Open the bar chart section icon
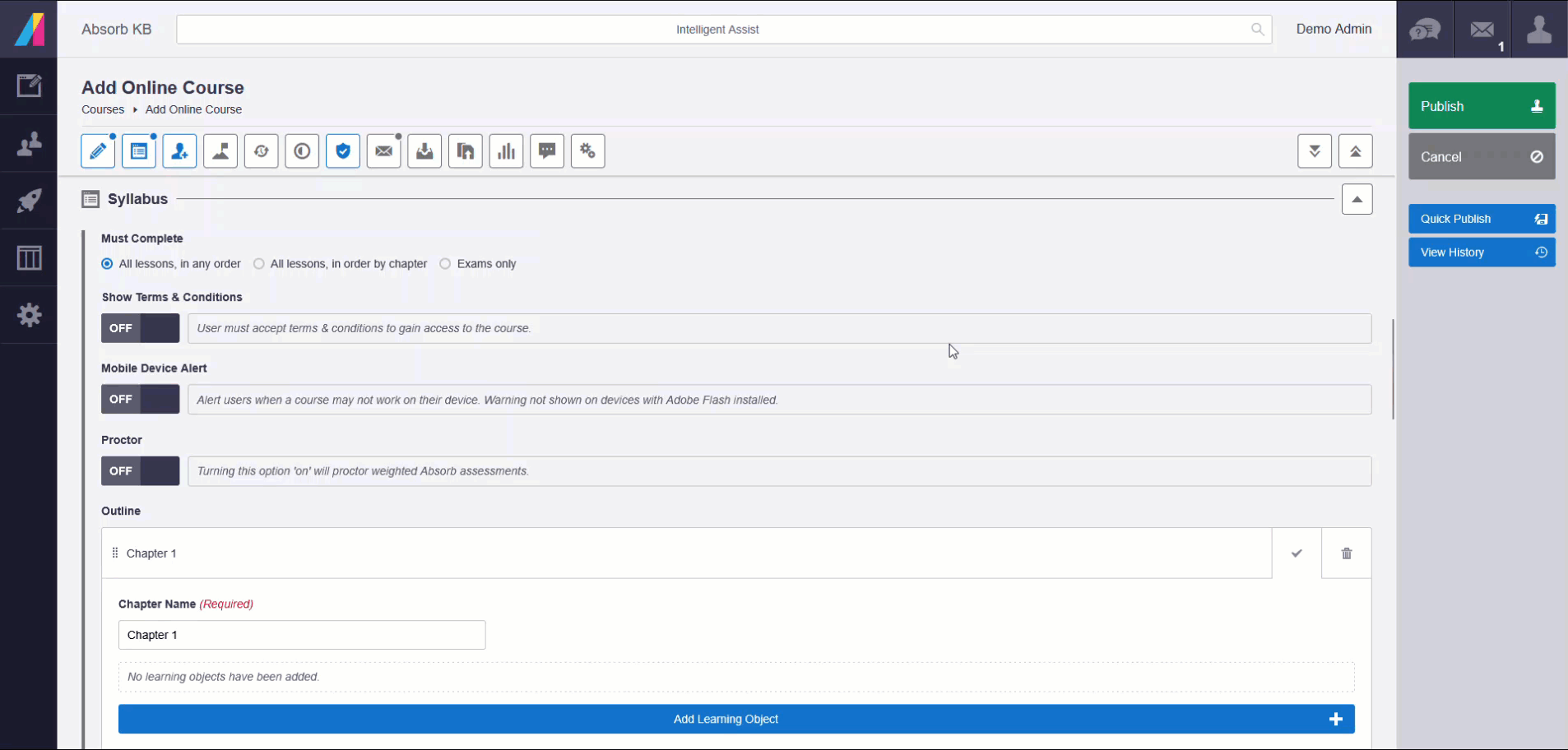Screen dimensions: 1568x750 (x=506, y=151)
